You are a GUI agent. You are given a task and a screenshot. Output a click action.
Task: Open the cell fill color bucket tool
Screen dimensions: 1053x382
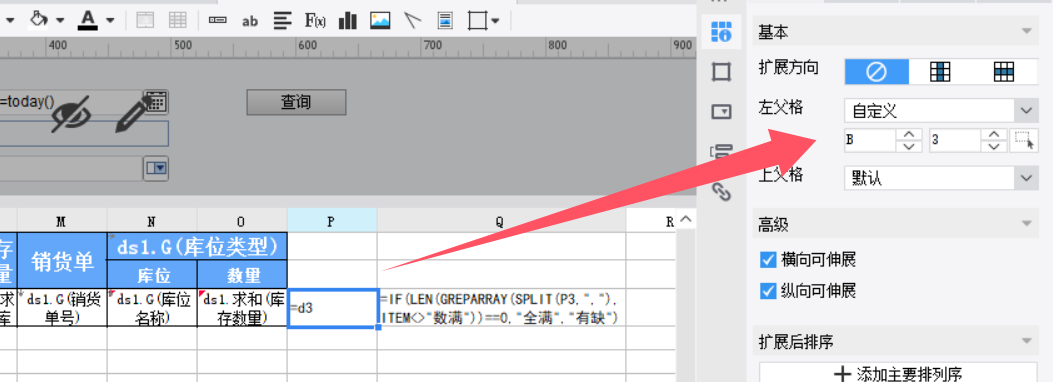coord(38,20)
